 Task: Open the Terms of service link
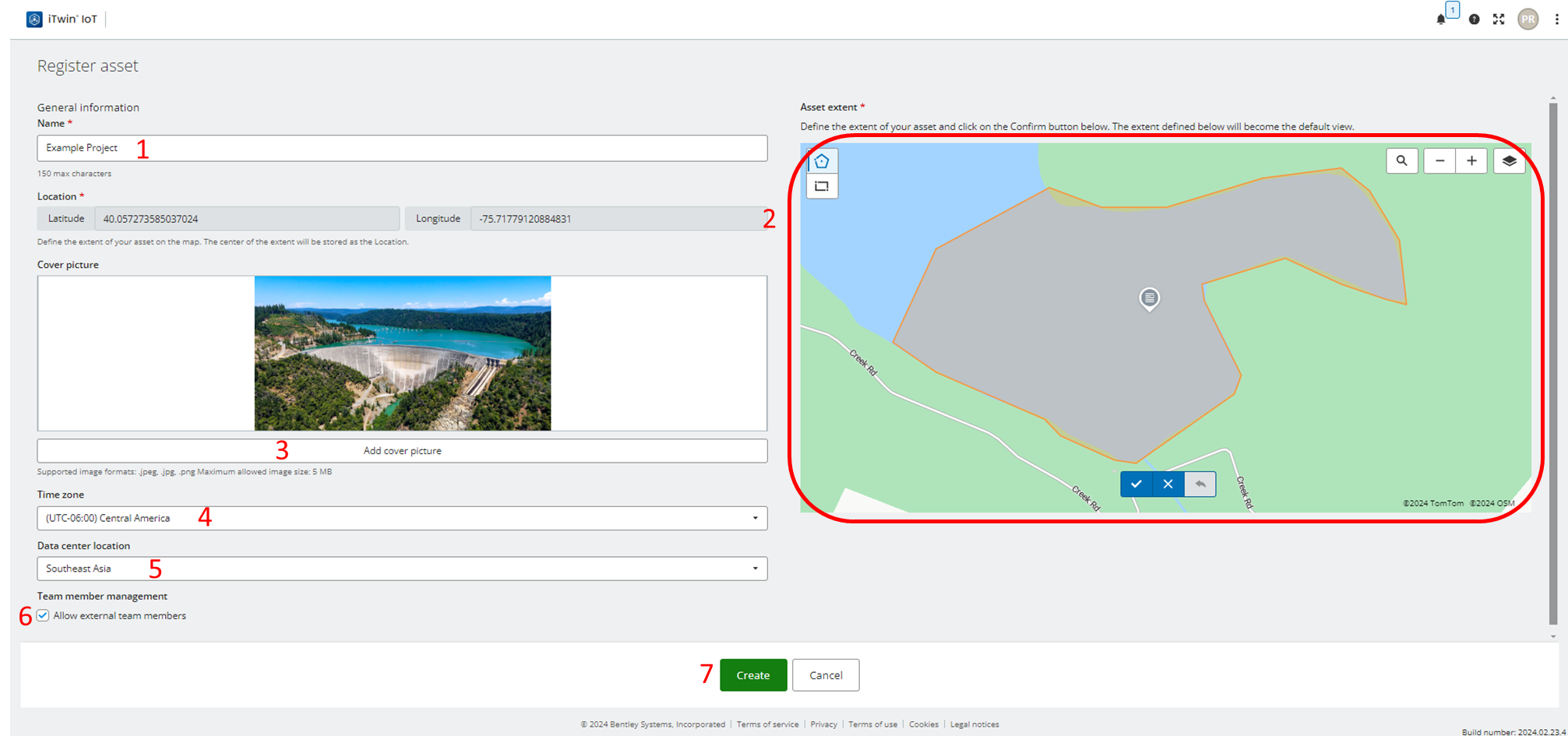[x=767, y=724]
